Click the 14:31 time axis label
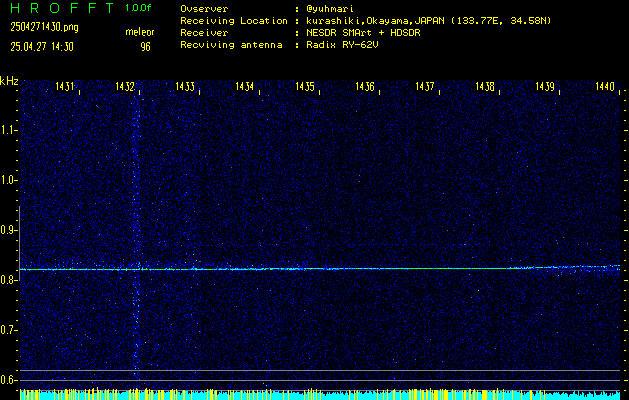This screenshot has height=400, width=629. pos(65,86)
